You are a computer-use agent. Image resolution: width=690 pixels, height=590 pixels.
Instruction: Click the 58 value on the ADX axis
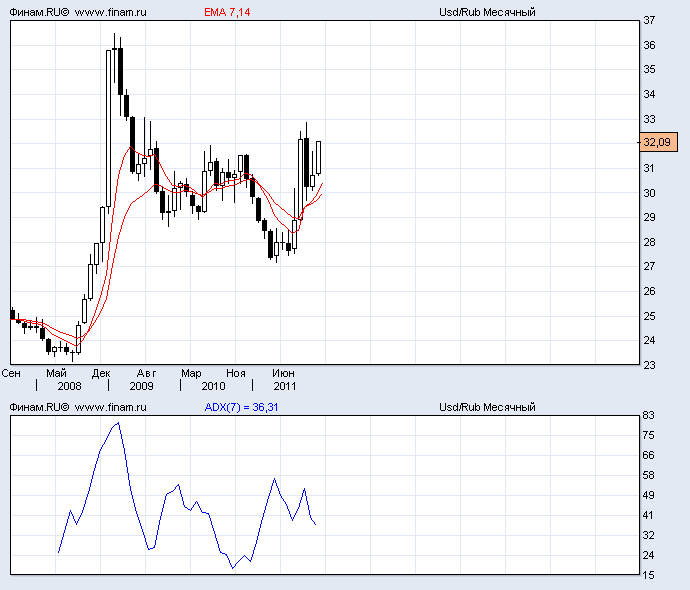coord(649,476)
